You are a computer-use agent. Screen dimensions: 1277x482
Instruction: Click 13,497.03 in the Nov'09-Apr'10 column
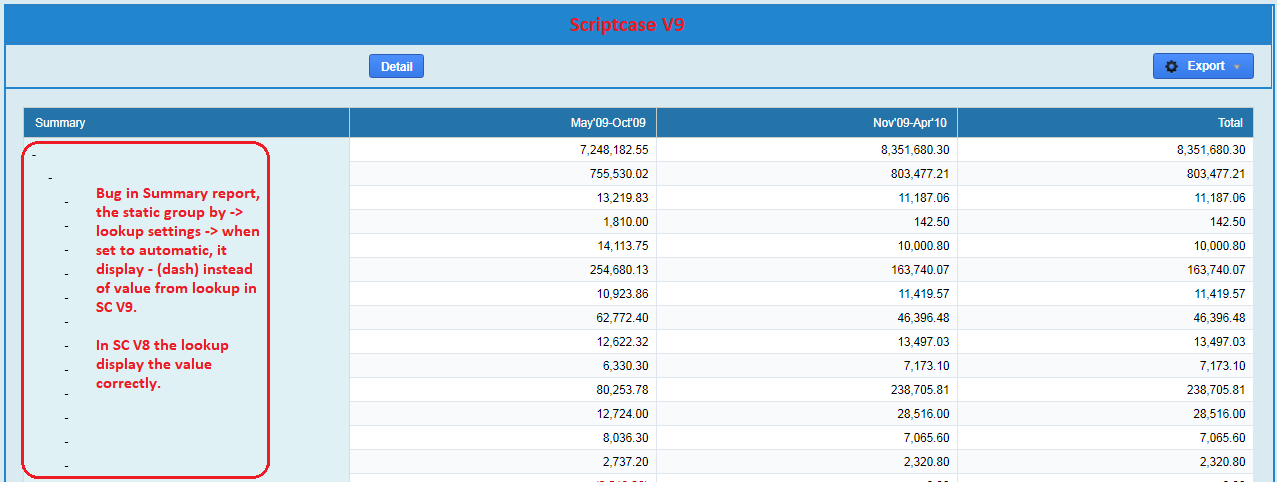coord(924,342)
